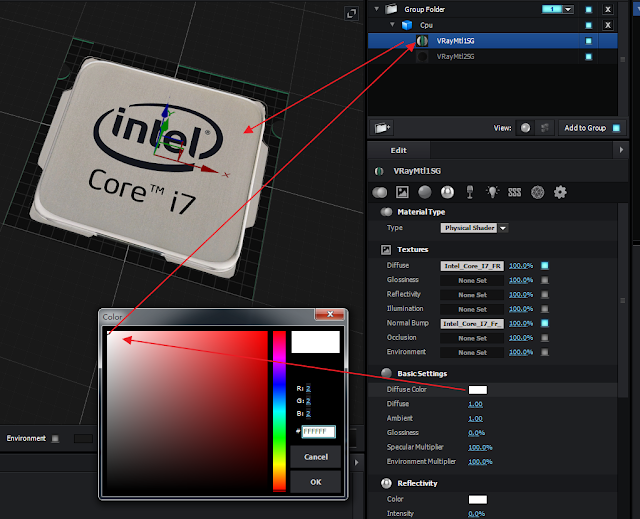The height and width of the screenshot is (519, 640).
Task: Click the Material Type section sphere icon
Action: [x=386, y=212]
